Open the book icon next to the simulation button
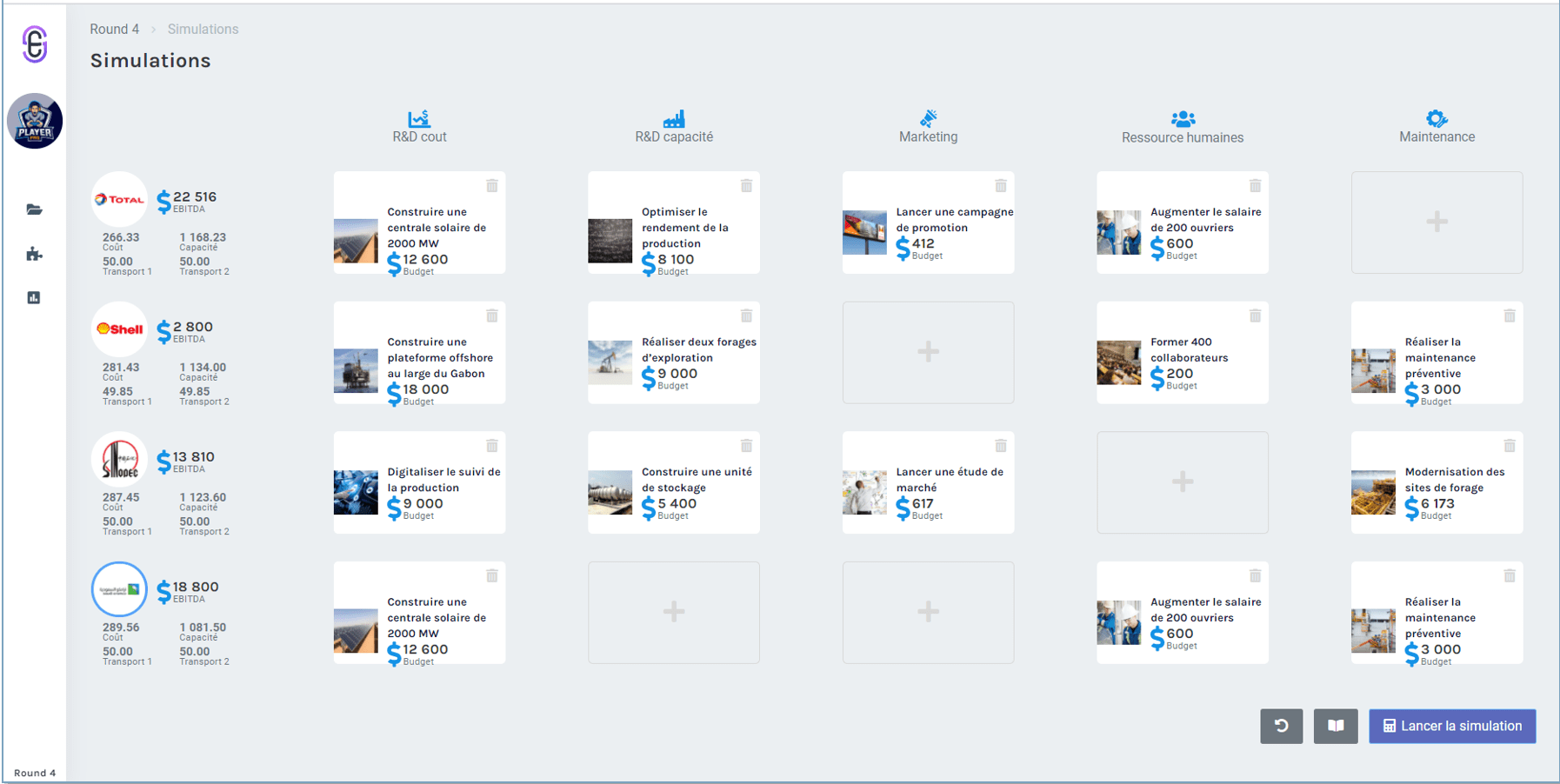The width and height of the screenshot is (1560, 784). tap(1336, 726)
